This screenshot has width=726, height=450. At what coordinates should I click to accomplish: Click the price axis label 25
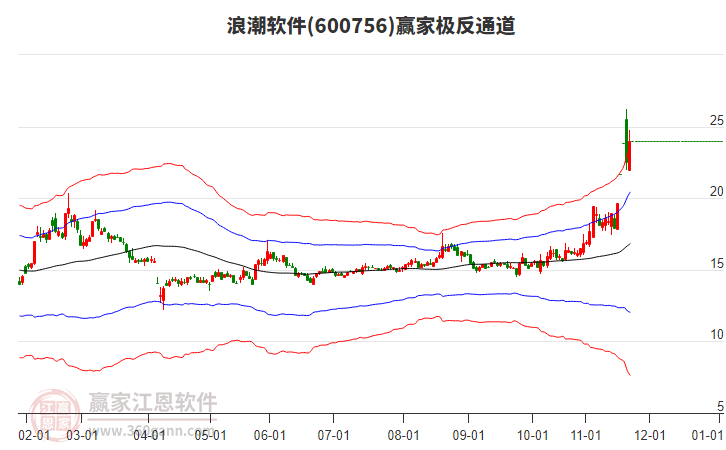(x=716, y=120)
